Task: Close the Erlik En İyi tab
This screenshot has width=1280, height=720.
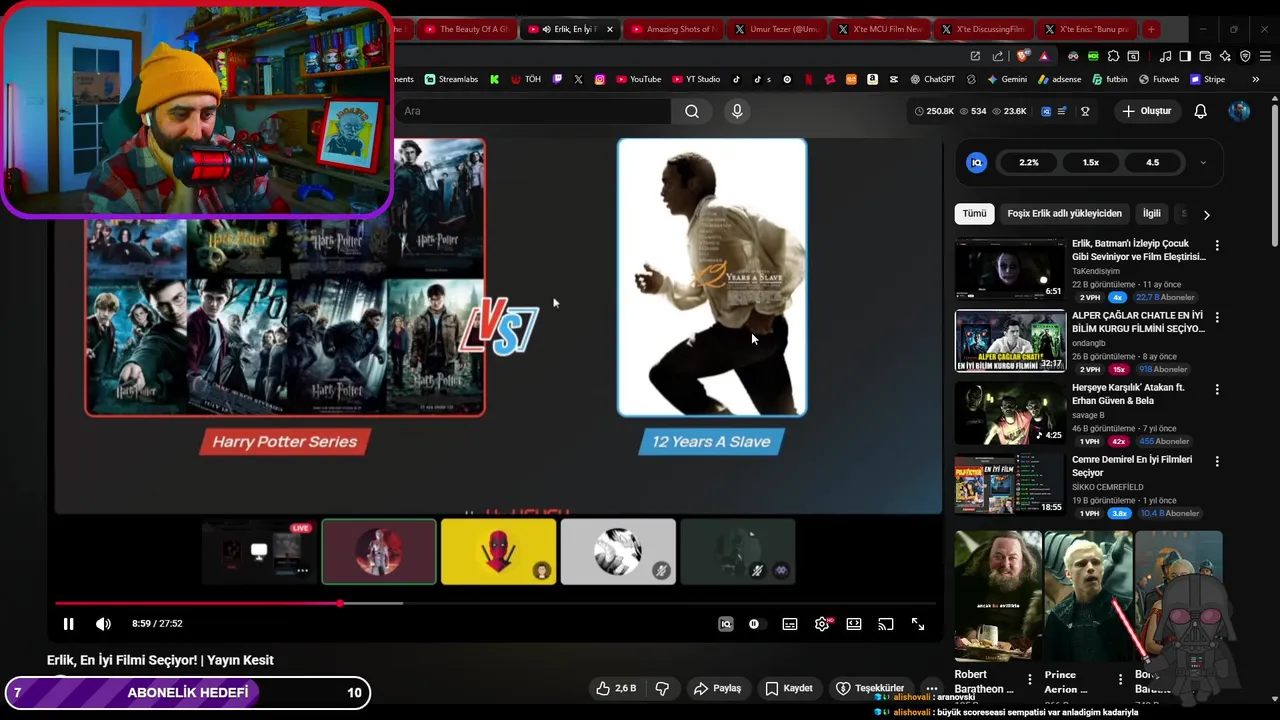Action: click(x=610, y=29)
